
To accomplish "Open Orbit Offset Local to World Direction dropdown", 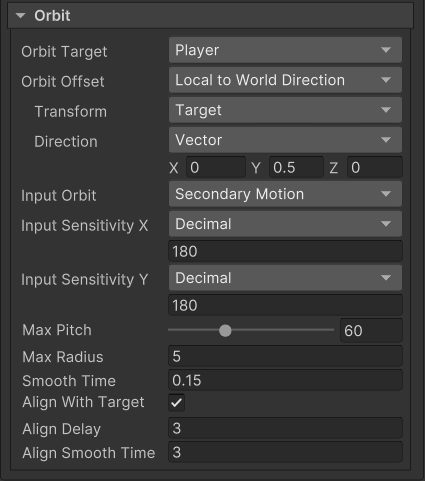I will click(x=285, y=80).
